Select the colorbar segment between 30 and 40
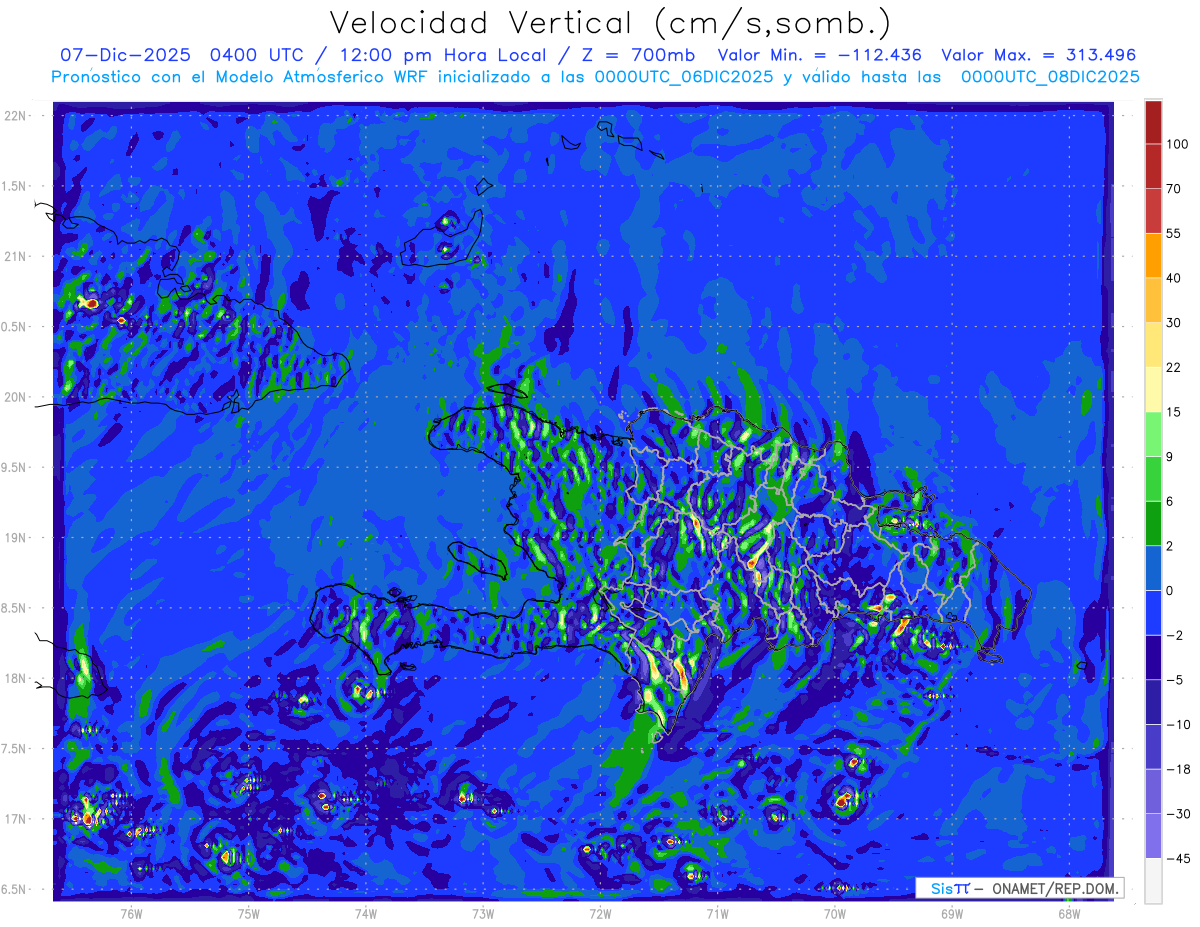Viewport: 1200px width, 927px height. tap(1153, 299)
